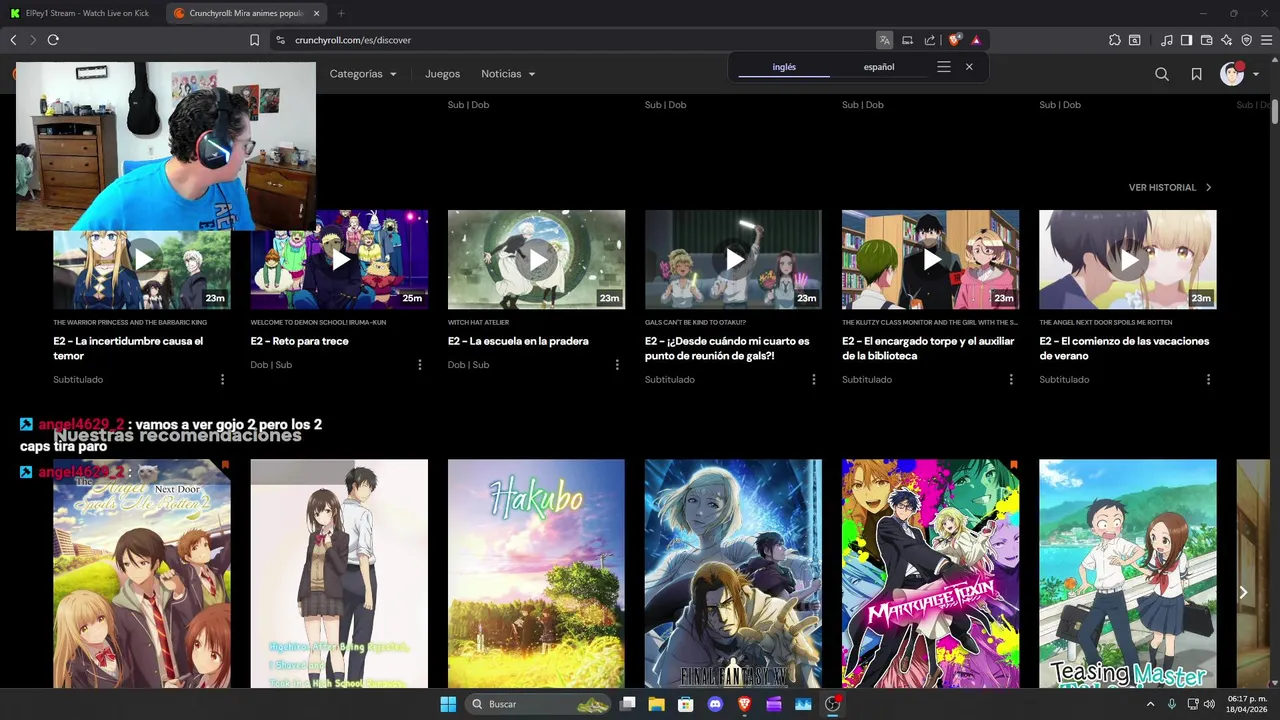This screenshot has width=1280, height=720.
Task: Open a new browser tab
Action: [341, 13]
